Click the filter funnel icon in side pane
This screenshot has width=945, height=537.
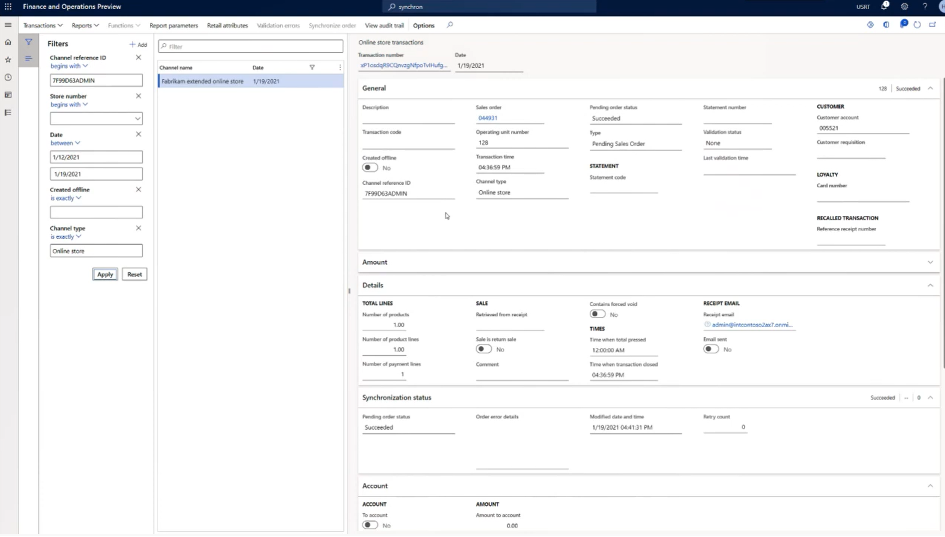click(28, 42)
